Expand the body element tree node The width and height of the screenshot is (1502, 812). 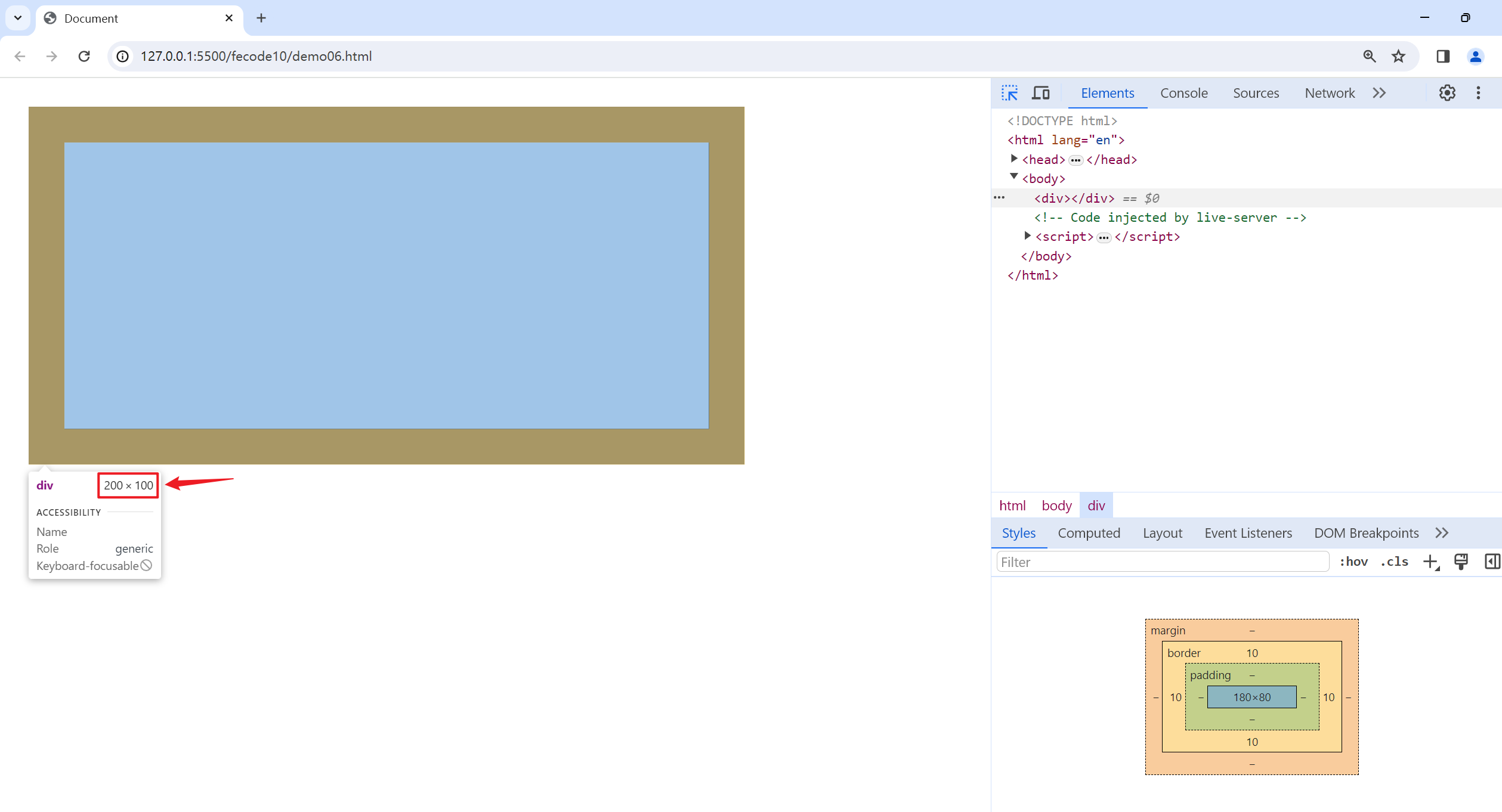click(x=1013, y=178)
